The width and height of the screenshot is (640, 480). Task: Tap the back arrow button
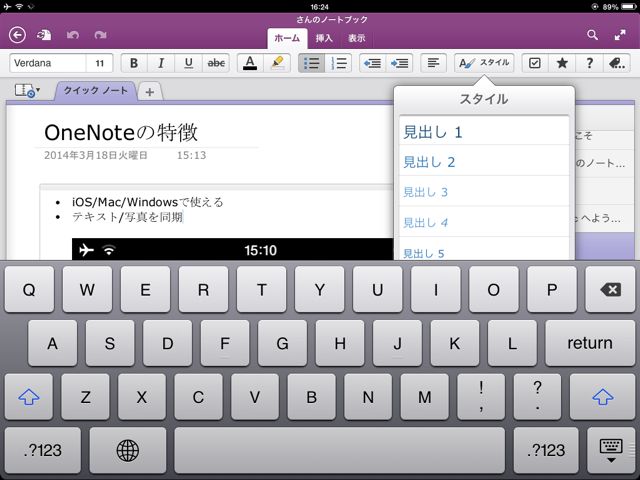tap(17, 35)
